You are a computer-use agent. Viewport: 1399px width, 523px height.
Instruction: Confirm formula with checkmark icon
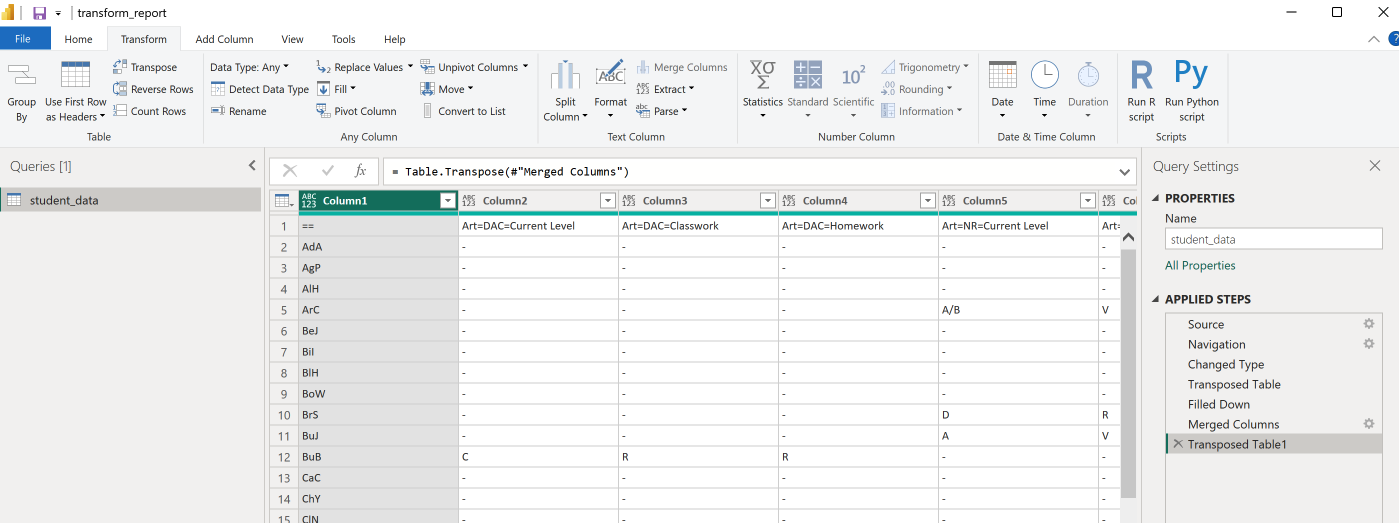[327, 171]
